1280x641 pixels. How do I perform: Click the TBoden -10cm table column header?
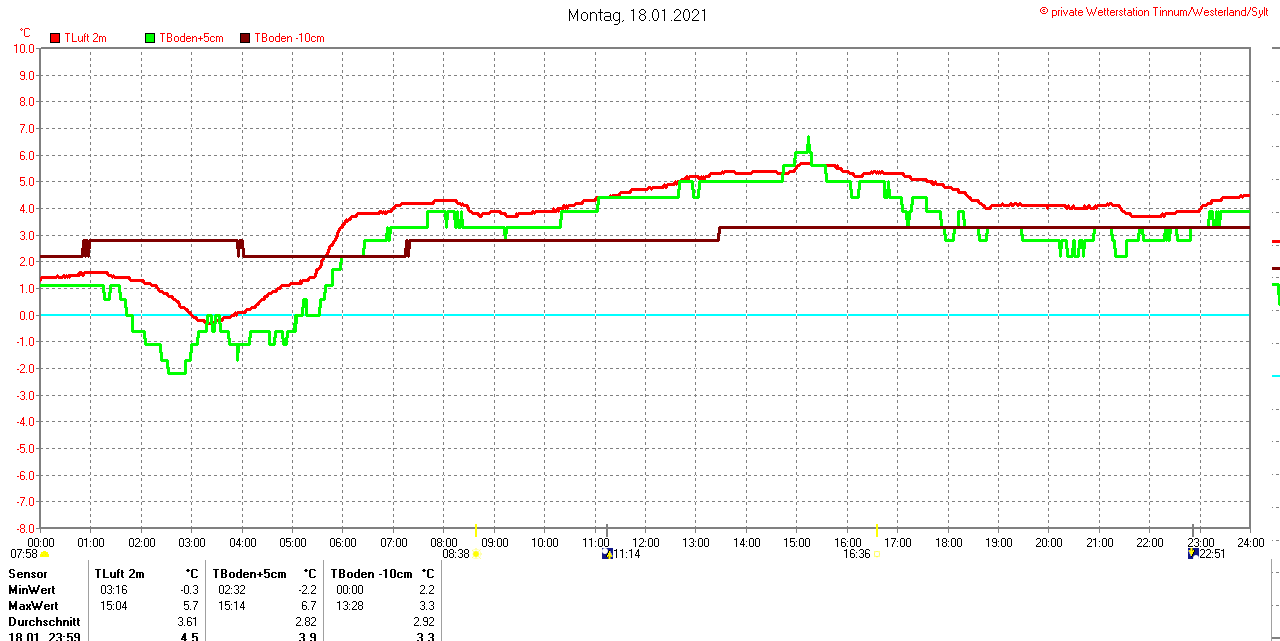click(x=370, y=574)
